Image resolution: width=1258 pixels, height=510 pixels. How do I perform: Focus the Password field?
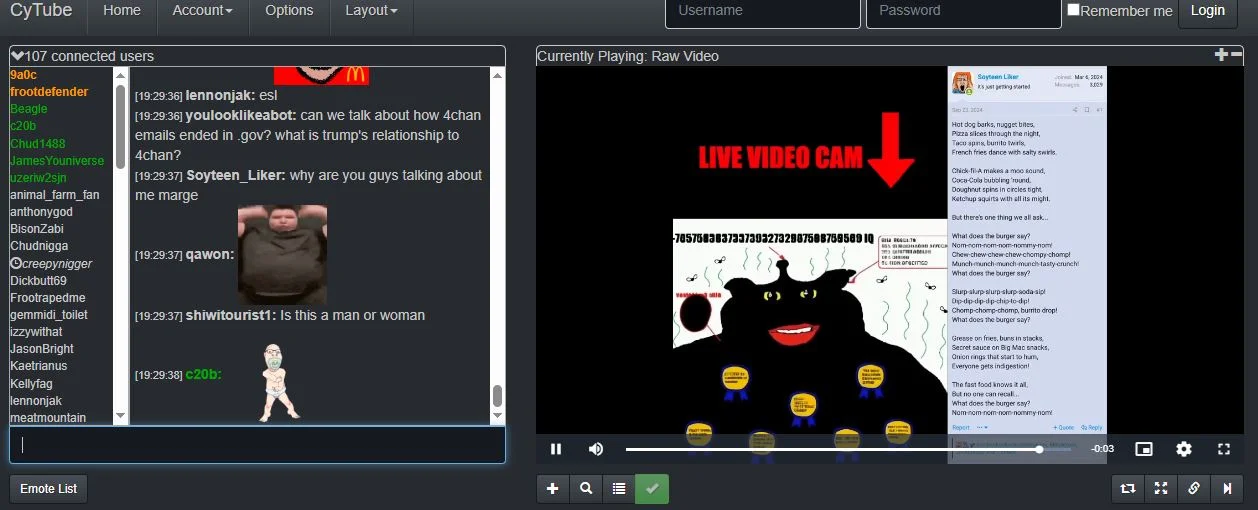point(963,11)
